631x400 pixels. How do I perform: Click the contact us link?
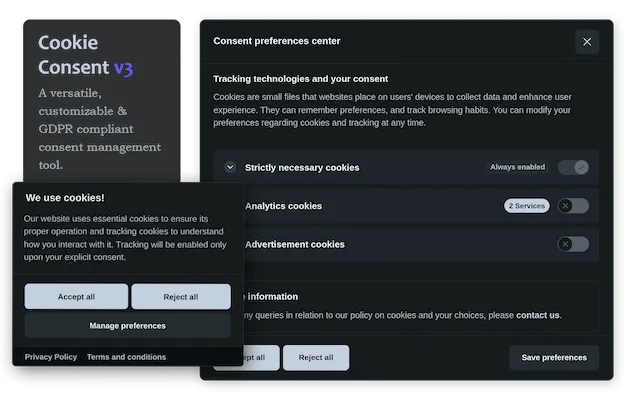coord(538,315)
